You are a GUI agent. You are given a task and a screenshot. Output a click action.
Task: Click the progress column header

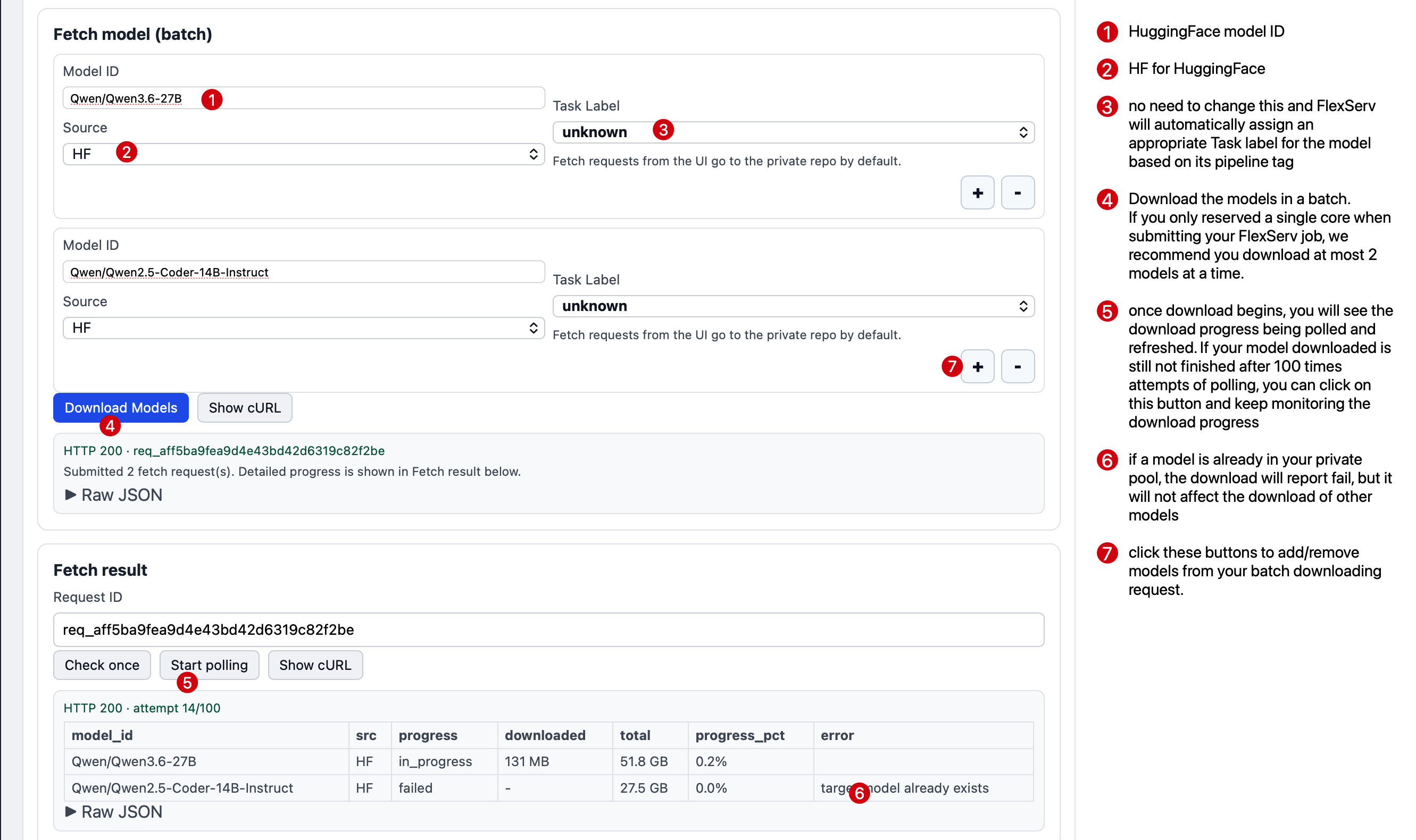pyautogui.click(x=445, y=735)
